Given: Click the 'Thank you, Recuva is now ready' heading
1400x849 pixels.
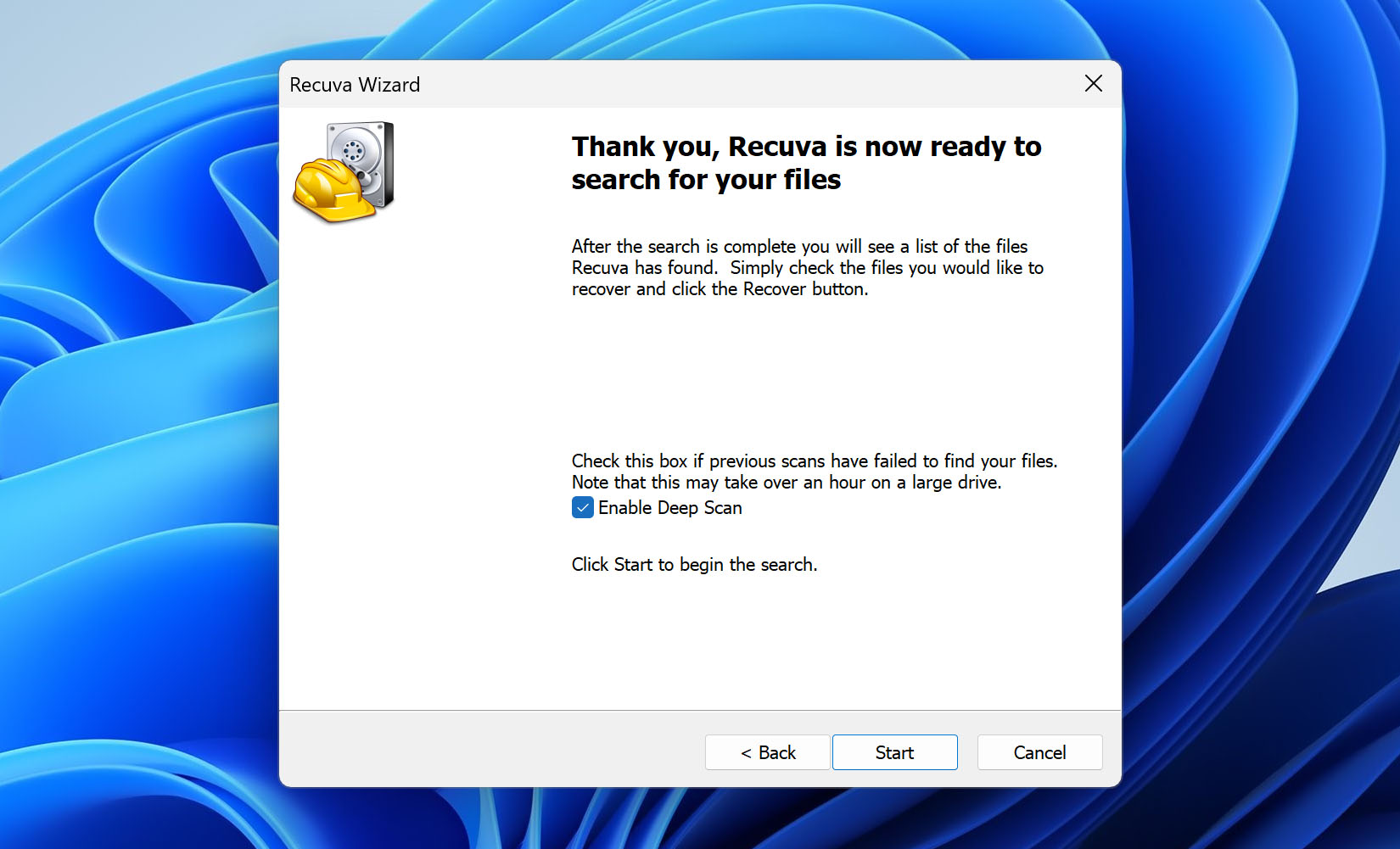Looking at the screenshot, I should 806,163.
